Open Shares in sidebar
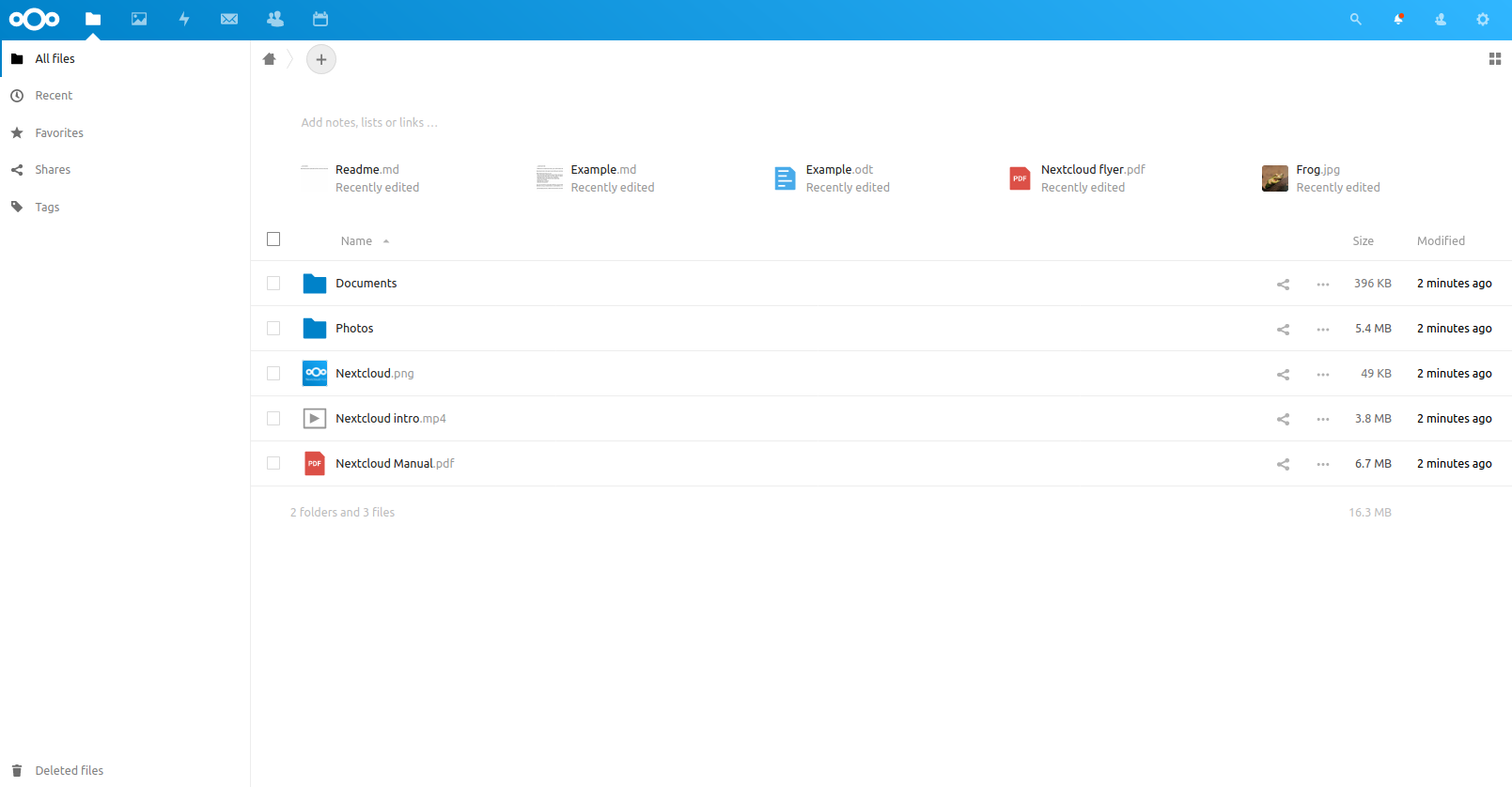Viewport: 1512px width, 787px height. coord(125,170)
